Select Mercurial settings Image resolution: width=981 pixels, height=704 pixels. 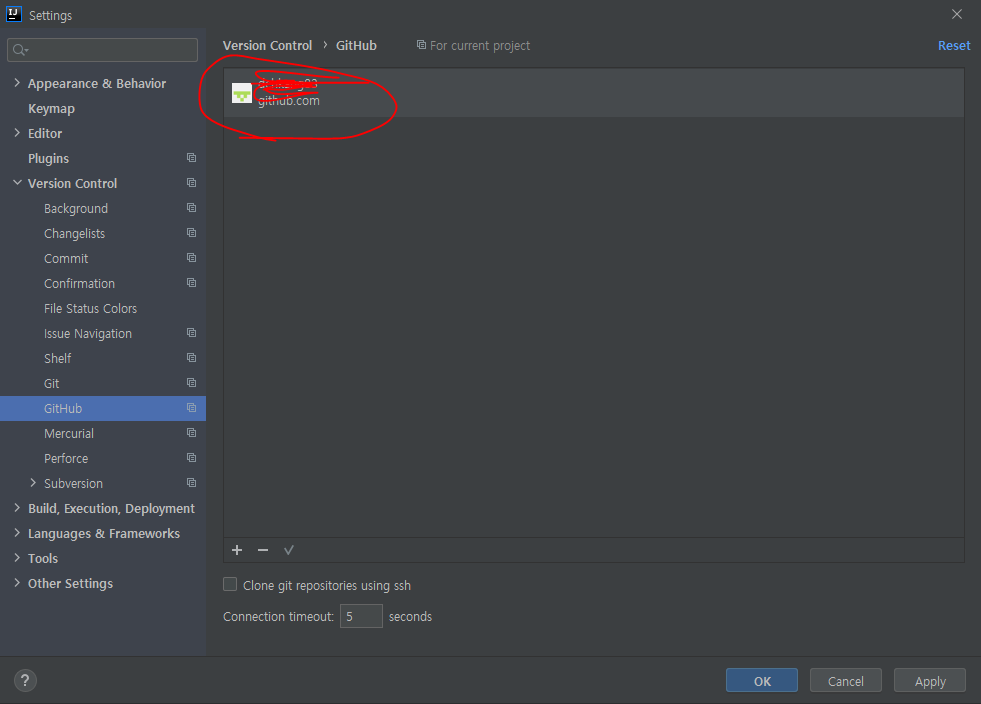click(x=69, y=434)
